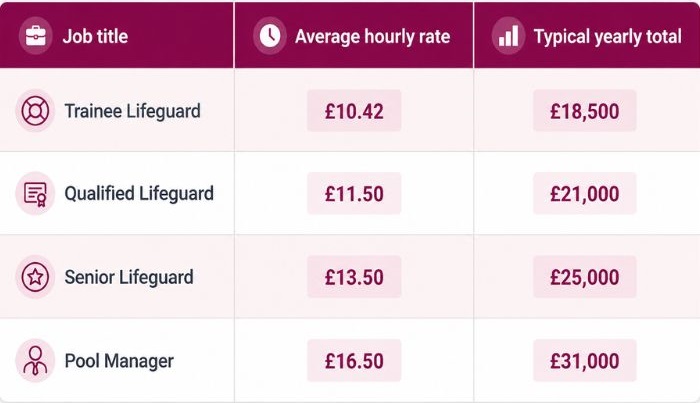Image resolution: width=700 pixels, height=403 pixels.
Task: Click the £18,500 yearly total badge
Action: point(584,111)
